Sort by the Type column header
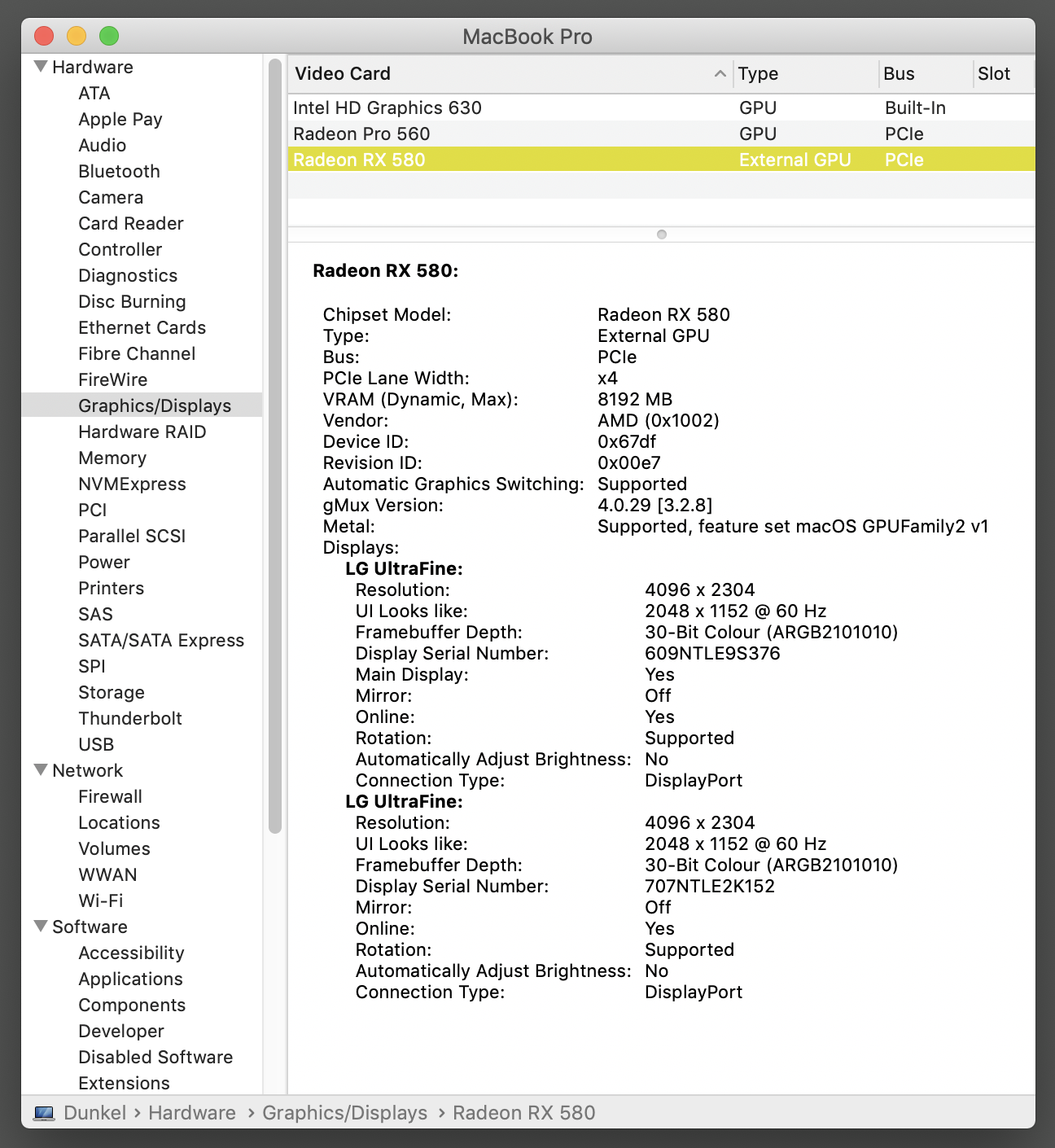The width and height of the screenshot is (1055, 1148). point(805,73)
